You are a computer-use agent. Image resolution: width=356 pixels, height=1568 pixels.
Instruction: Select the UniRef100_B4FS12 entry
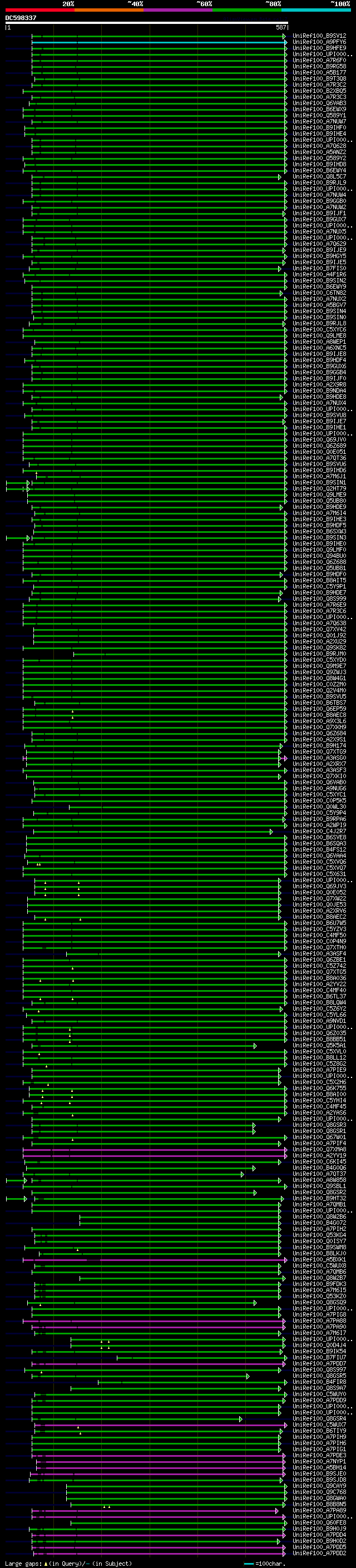click(319, 850)
